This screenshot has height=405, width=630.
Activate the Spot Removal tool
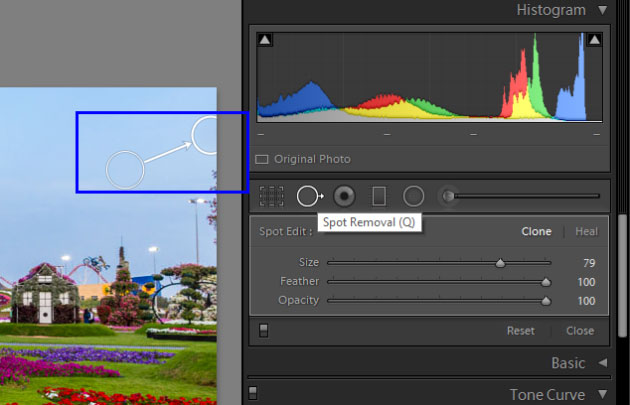[309, 196]
